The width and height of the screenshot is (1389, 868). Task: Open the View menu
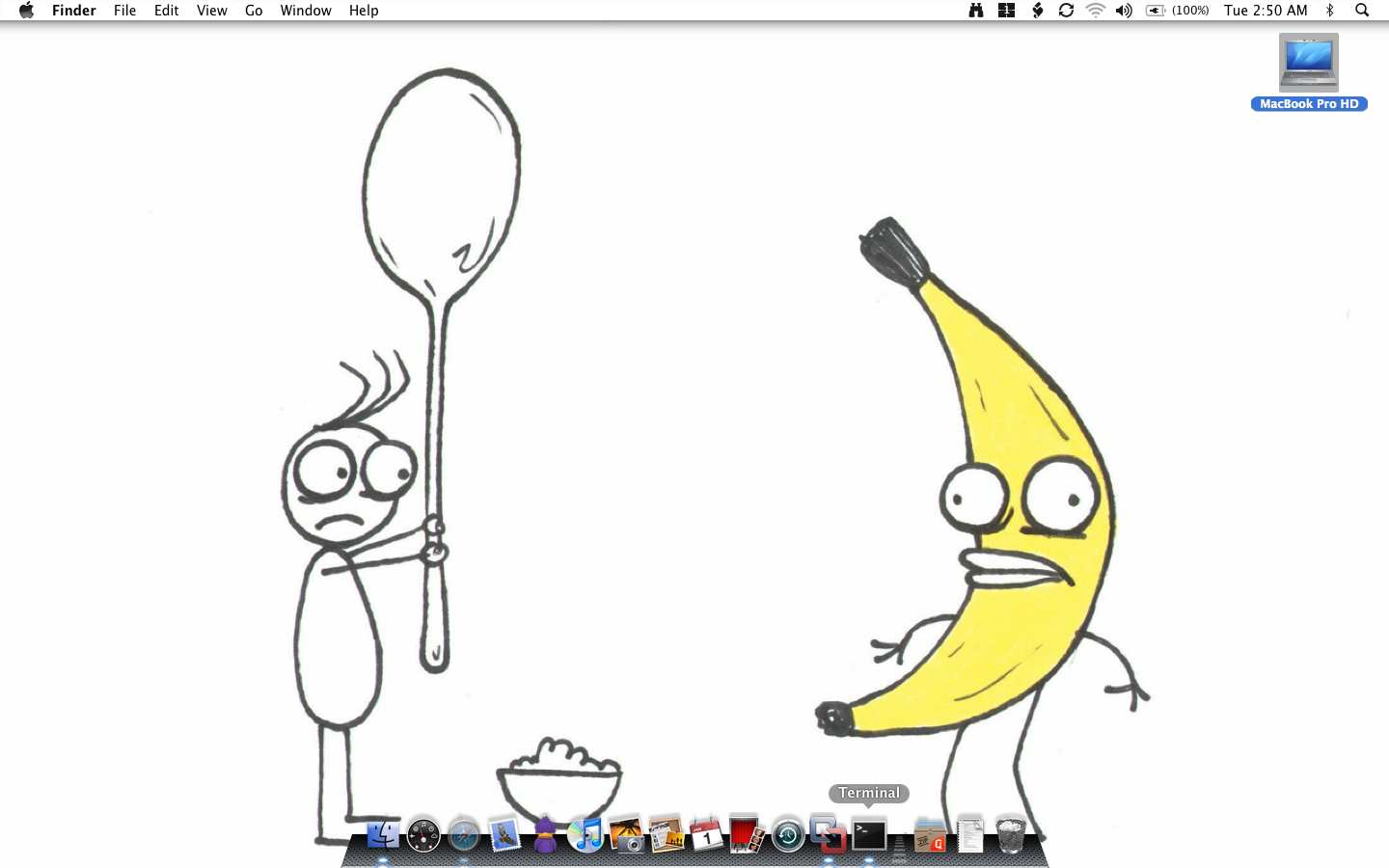pos(211,11)
